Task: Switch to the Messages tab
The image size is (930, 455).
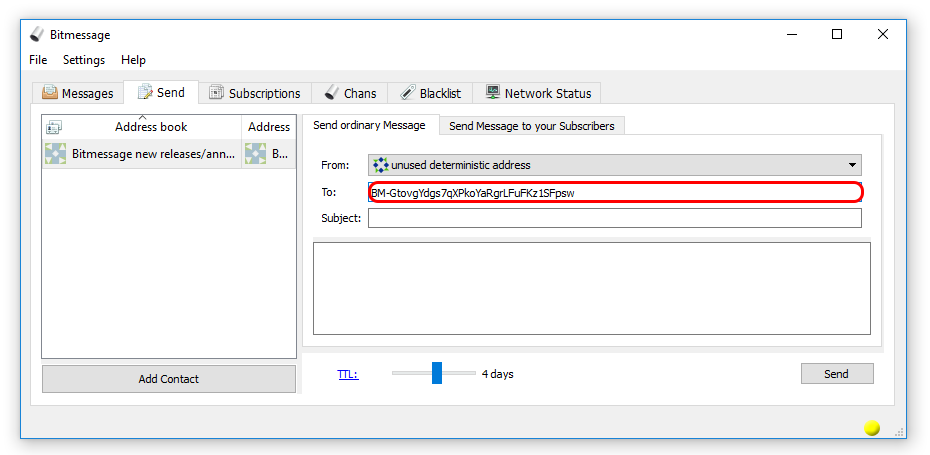Action: [x=77, y=93]
